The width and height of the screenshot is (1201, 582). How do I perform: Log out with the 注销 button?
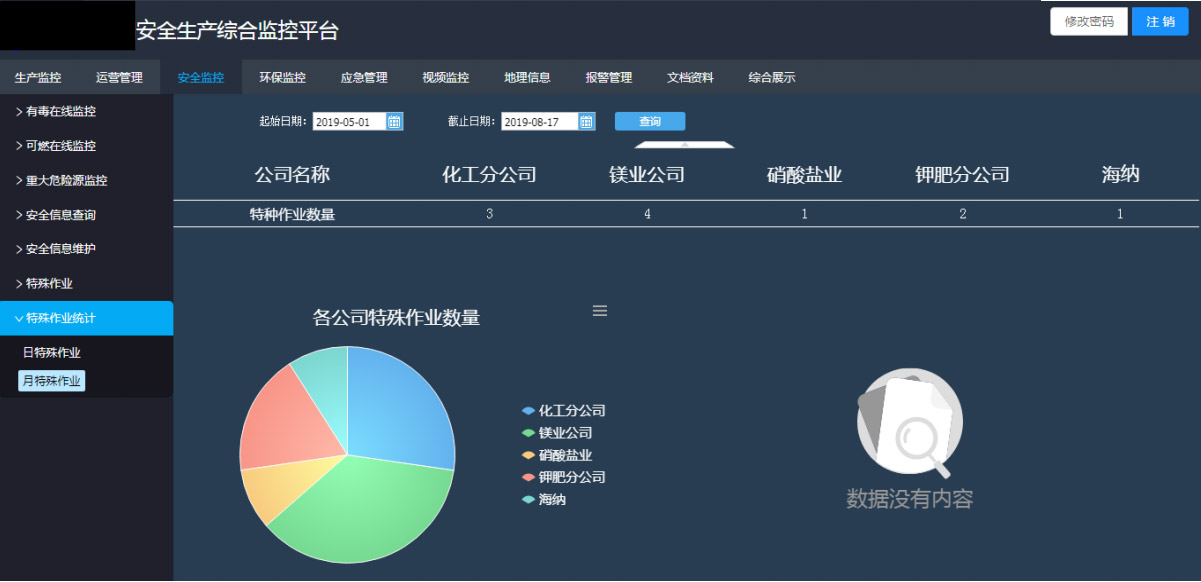[1160, 22]
